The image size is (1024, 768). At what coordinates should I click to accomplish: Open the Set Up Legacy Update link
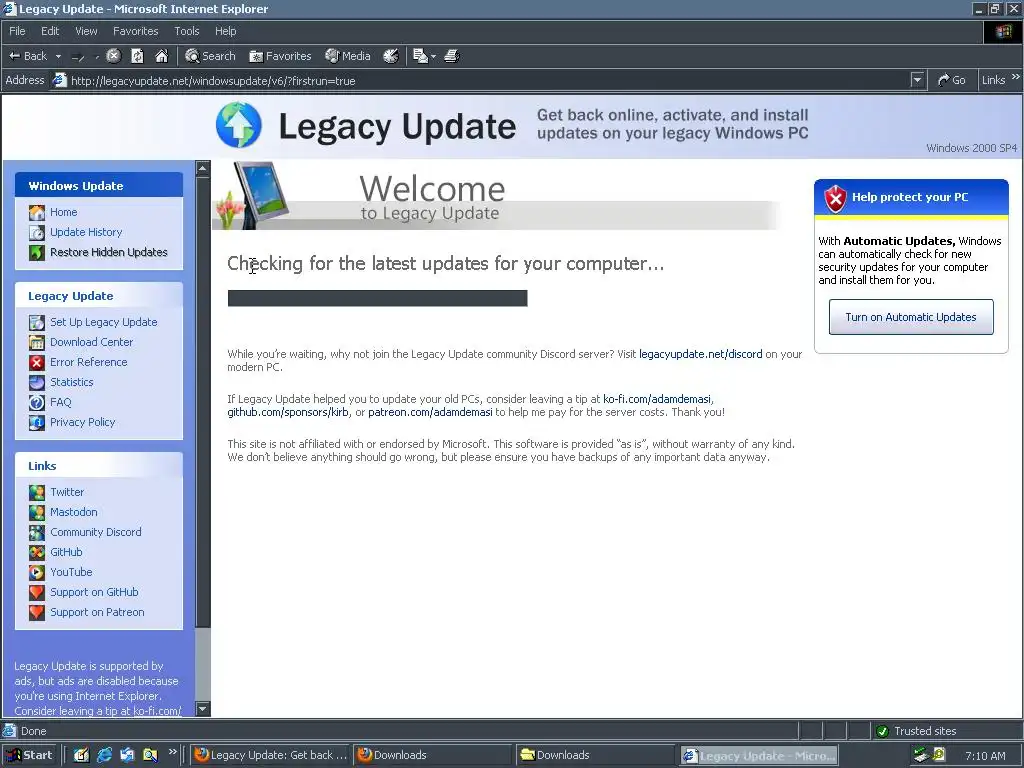[x=104, y=322]
